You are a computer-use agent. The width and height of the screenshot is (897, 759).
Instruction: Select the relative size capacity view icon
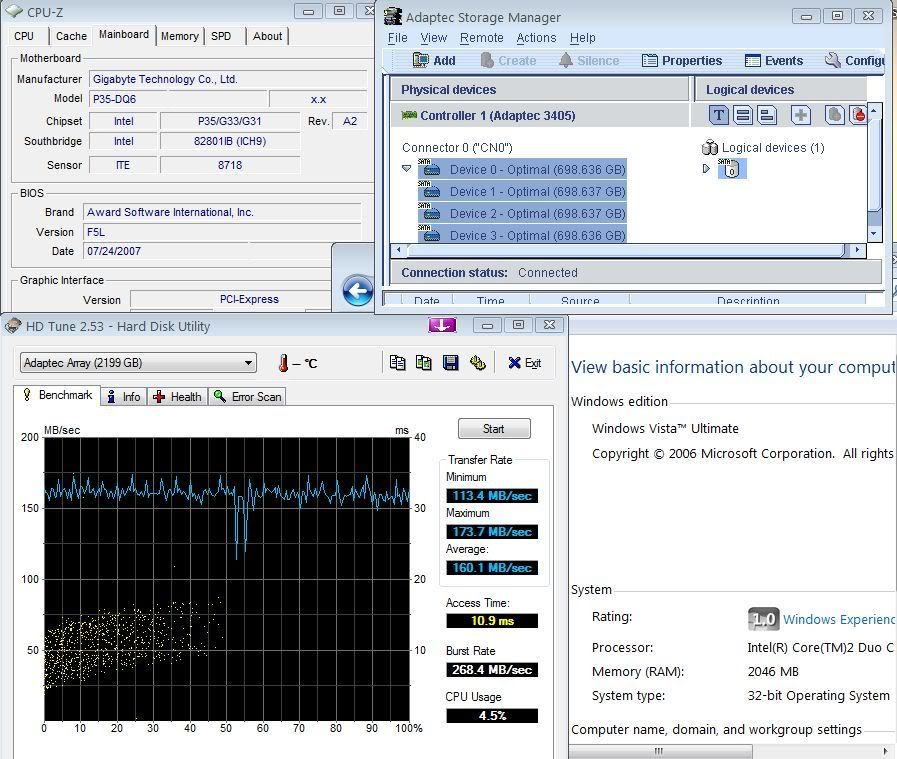click(767, 116)
